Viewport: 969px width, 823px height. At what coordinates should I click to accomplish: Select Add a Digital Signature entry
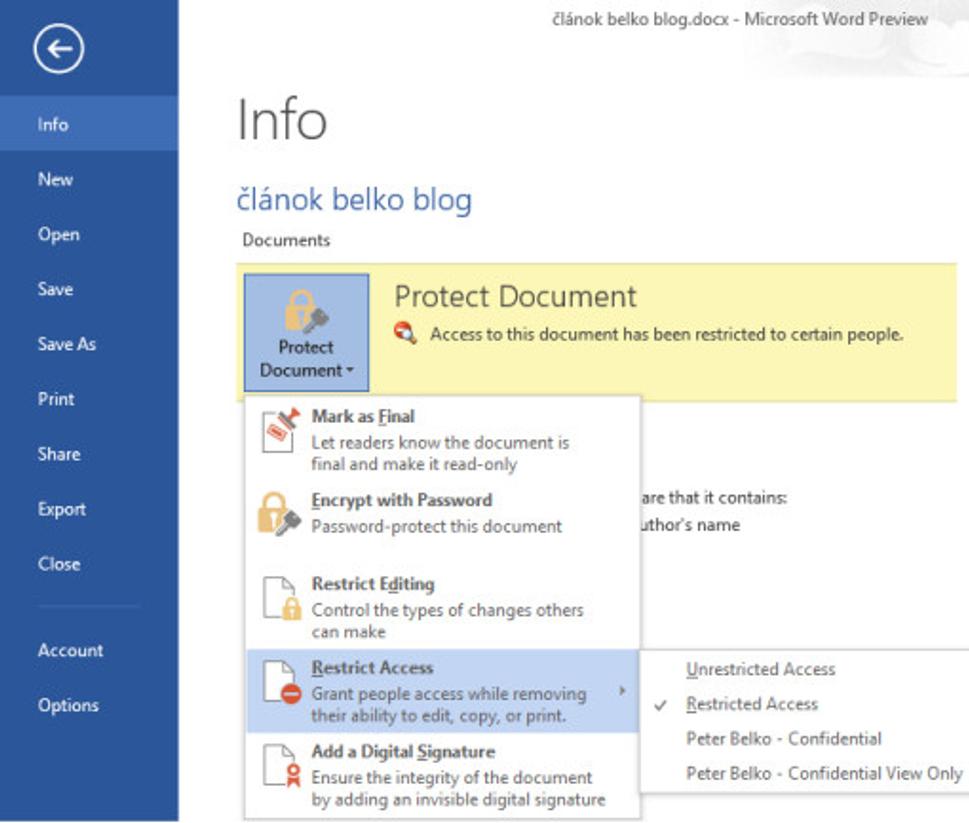point(442,775)
